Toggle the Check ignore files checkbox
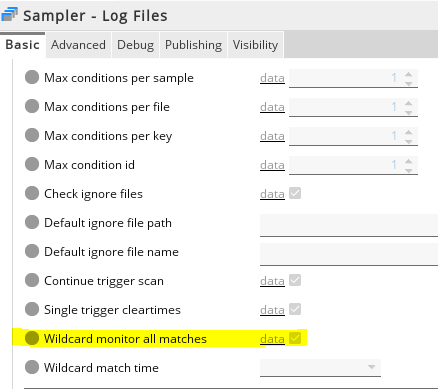Image resolution: width=438 pixels, height=389 pixels. (x=295, y=193)
